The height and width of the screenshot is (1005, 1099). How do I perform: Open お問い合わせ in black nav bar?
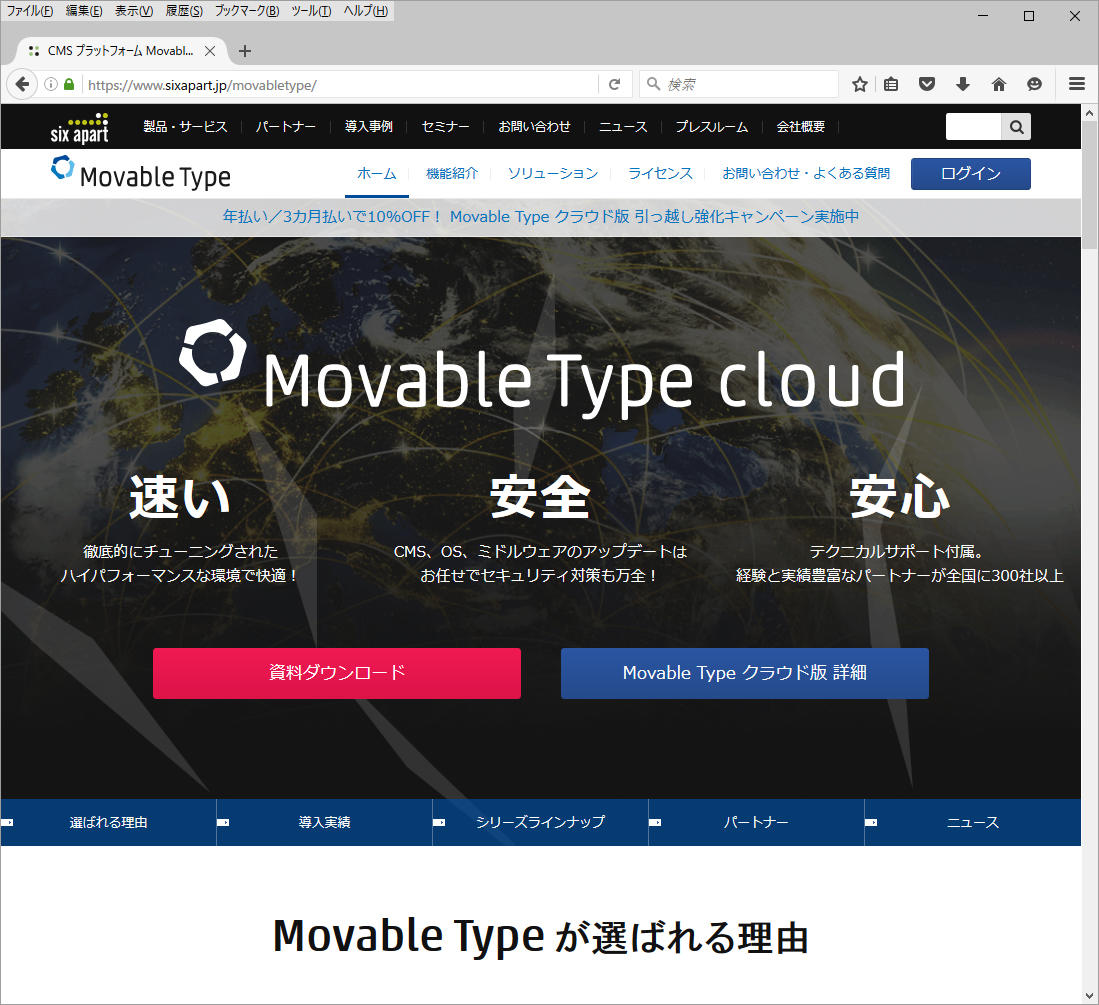[x=534, y=127]
